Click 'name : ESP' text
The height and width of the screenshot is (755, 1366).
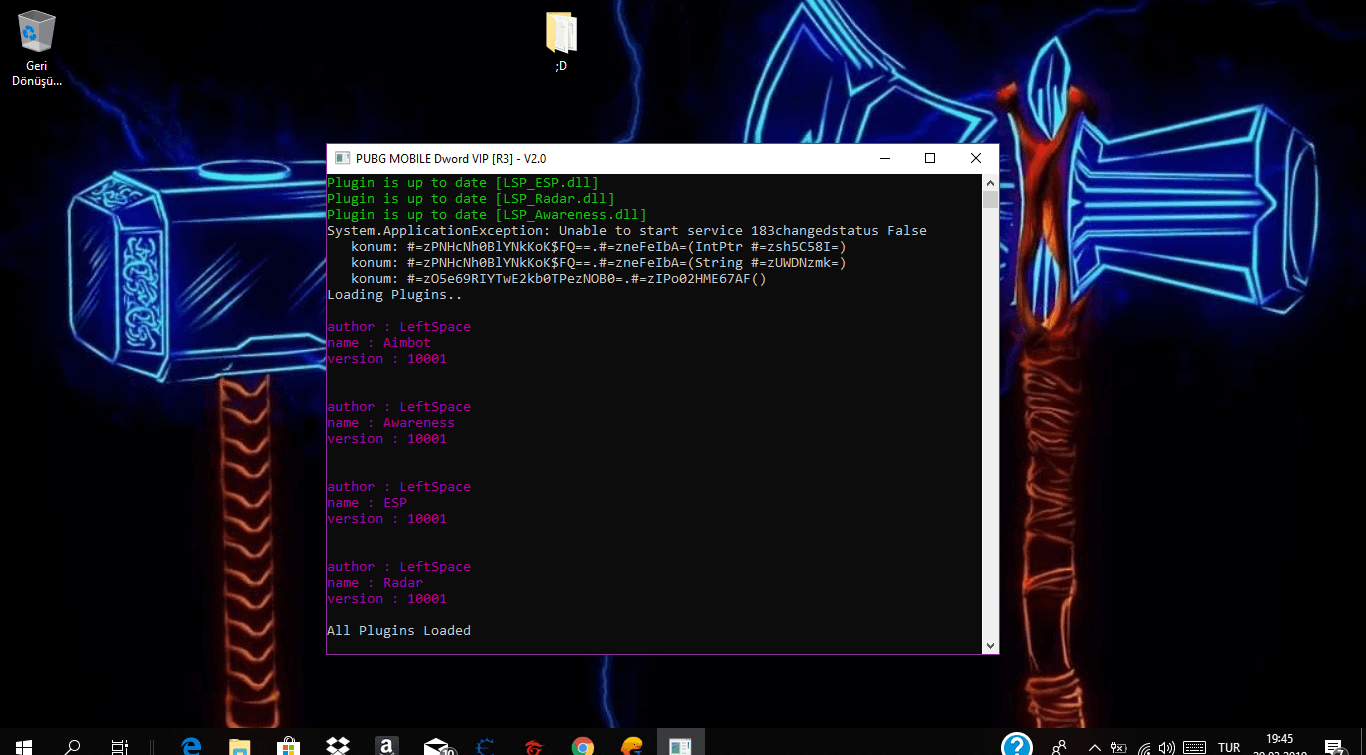tap(367, 503)
